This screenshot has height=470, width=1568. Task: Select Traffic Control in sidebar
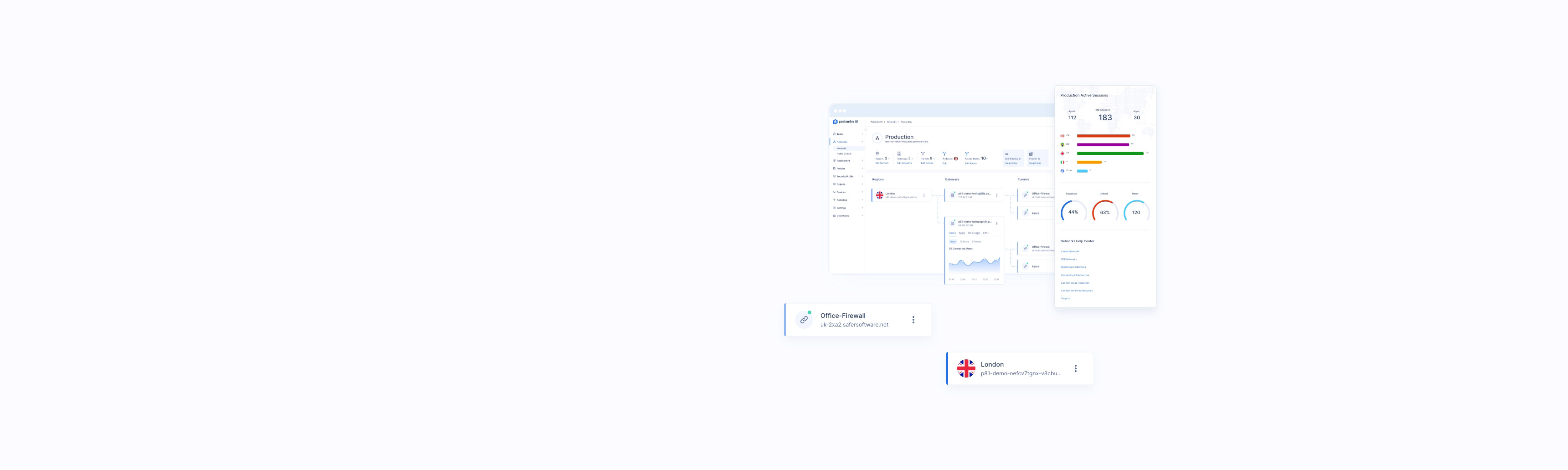point(844,154)
